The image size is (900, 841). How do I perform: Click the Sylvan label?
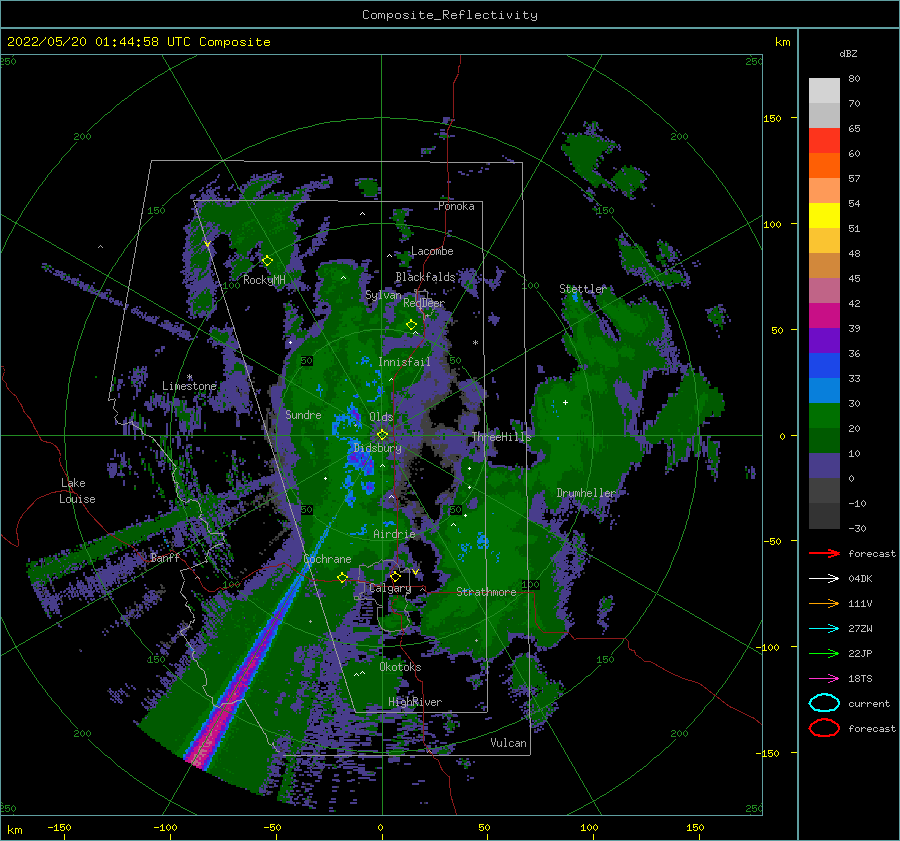tap(383, 295)
